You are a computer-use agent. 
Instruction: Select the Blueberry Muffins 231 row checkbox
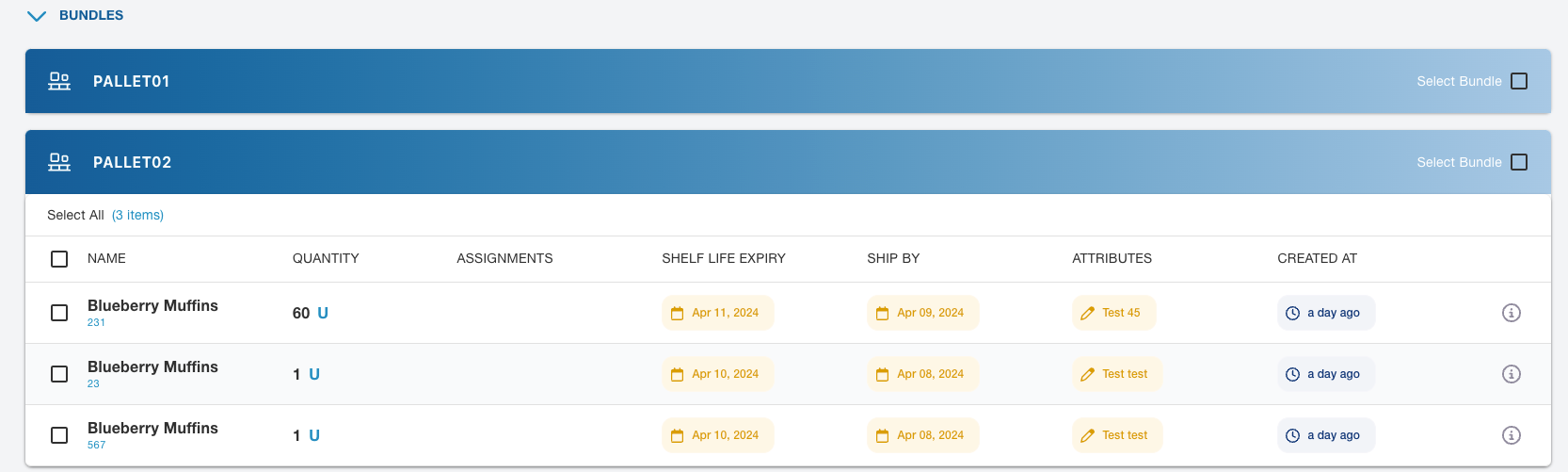point(59,313)
